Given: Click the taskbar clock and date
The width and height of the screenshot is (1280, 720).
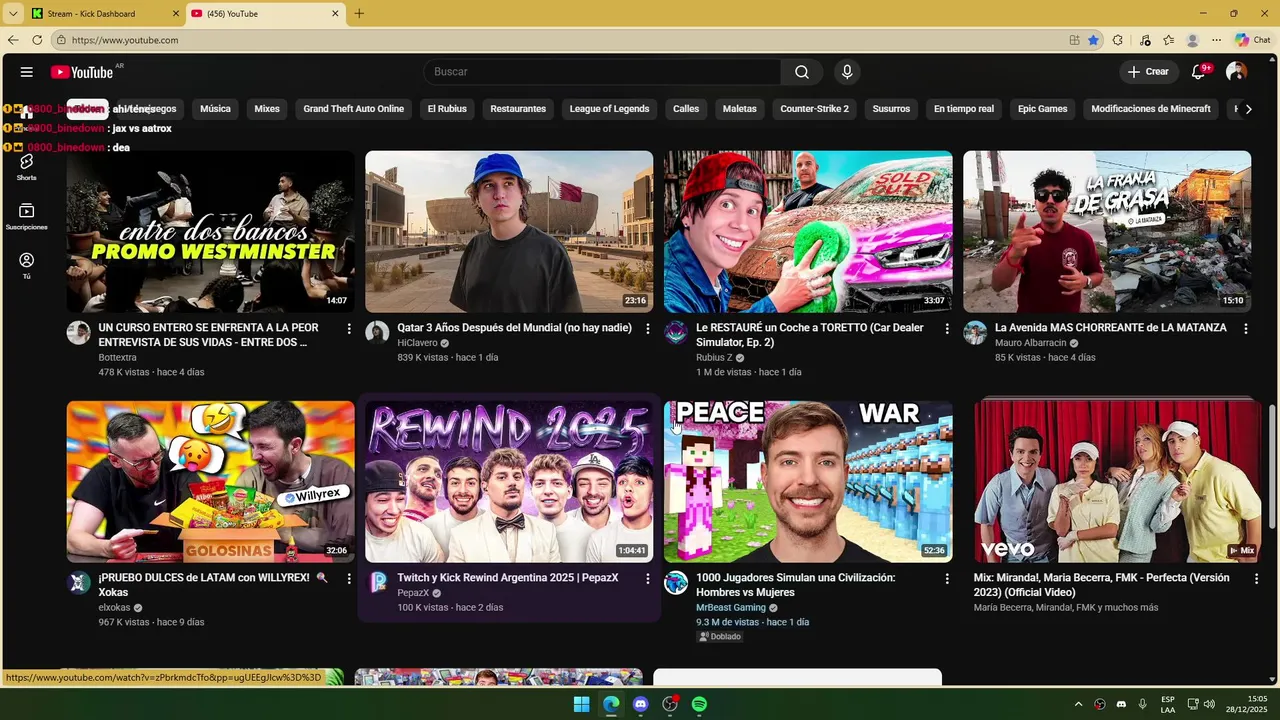Looking at the screenshot, I should (x=1247, y=704).
